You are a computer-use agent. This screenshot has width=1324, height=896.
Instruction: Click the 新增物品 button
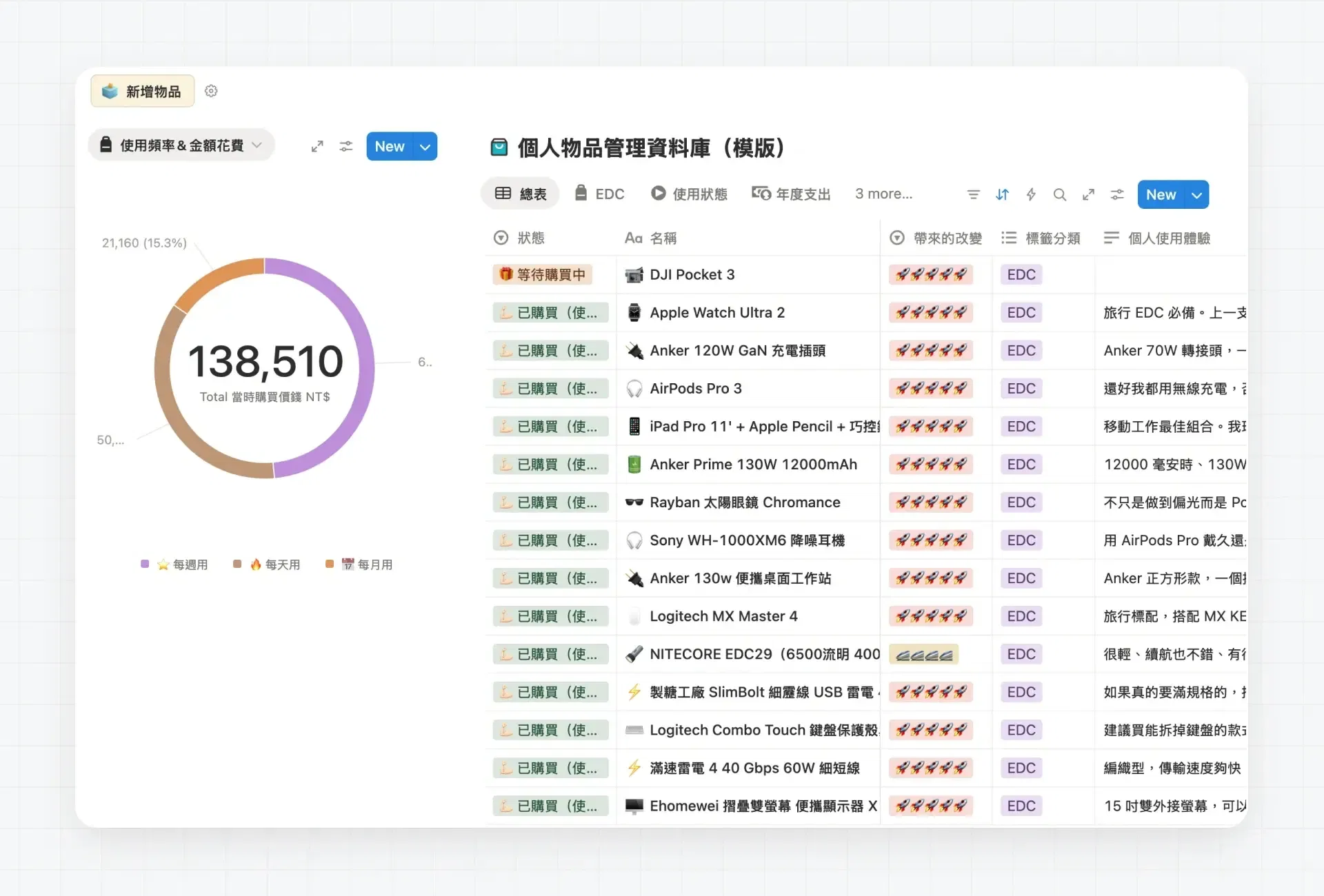tap(142, 91)
